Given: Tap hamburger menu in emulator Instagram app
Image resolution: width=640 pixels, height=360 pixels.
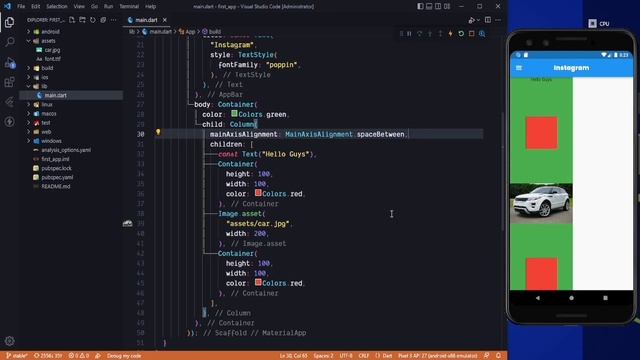Looking at the screenshot, I should (x=519, y=68).
